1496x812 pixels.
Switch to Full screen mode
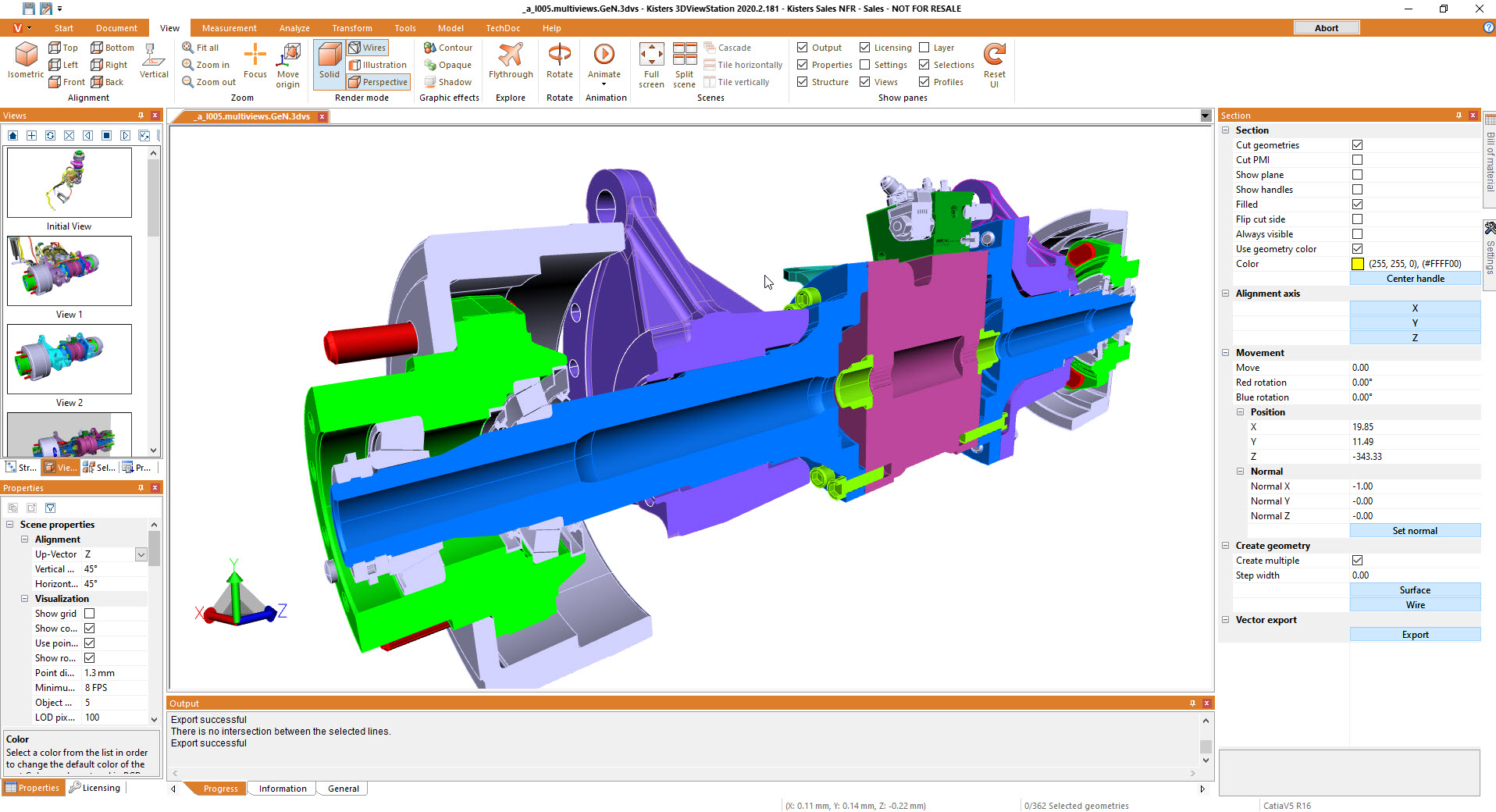coord(651,55)
